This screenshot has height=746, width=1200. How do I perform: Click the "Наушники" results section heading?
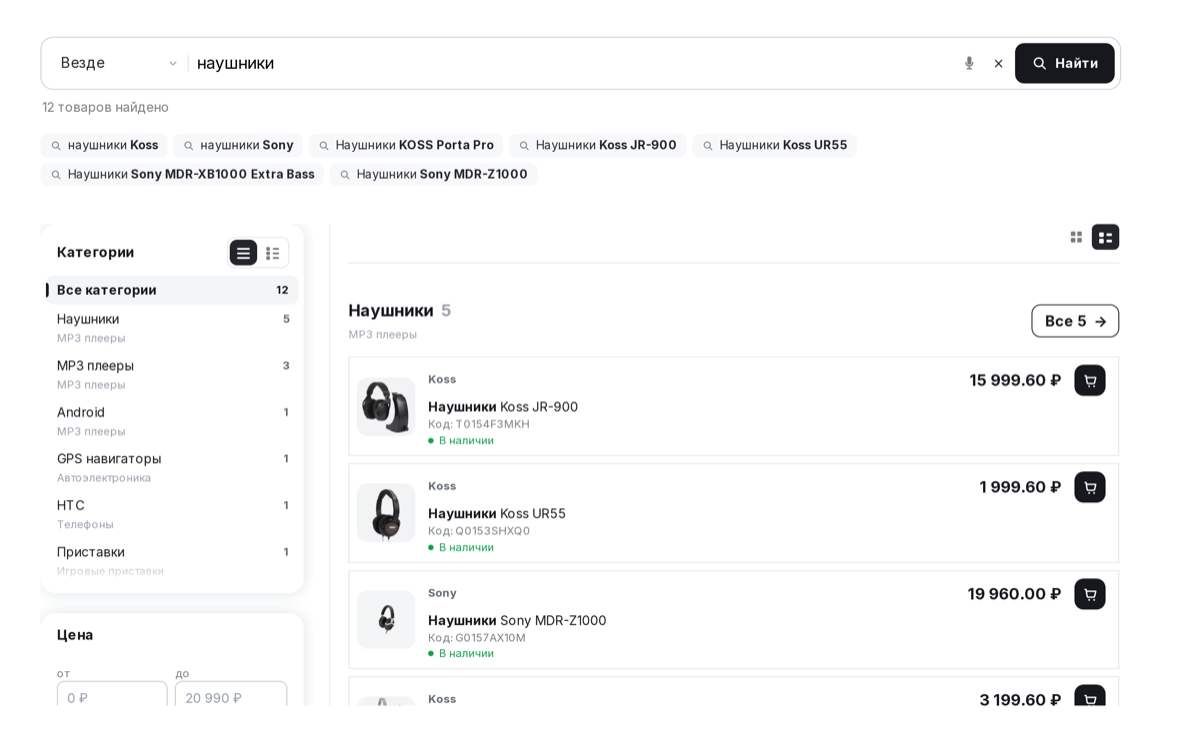coord(391,310)
